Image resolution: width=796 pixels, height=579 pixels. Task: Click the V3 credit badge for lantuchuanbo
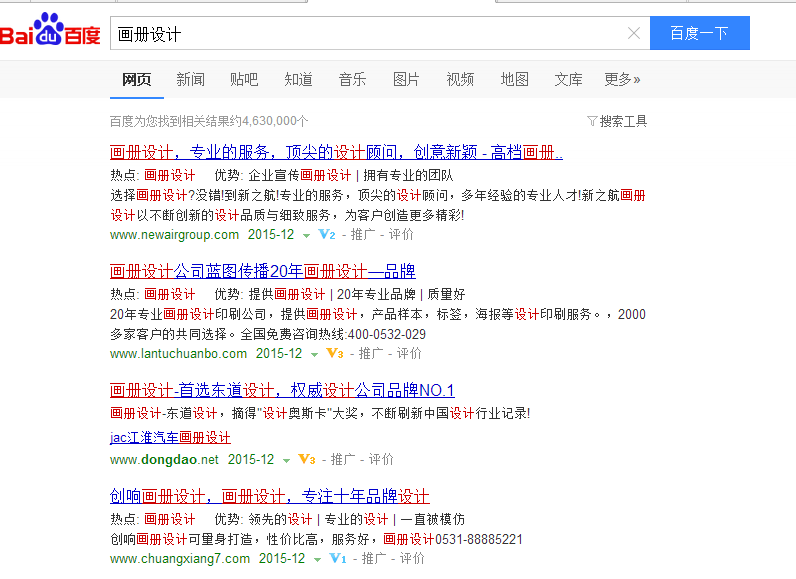click(335, 353)
